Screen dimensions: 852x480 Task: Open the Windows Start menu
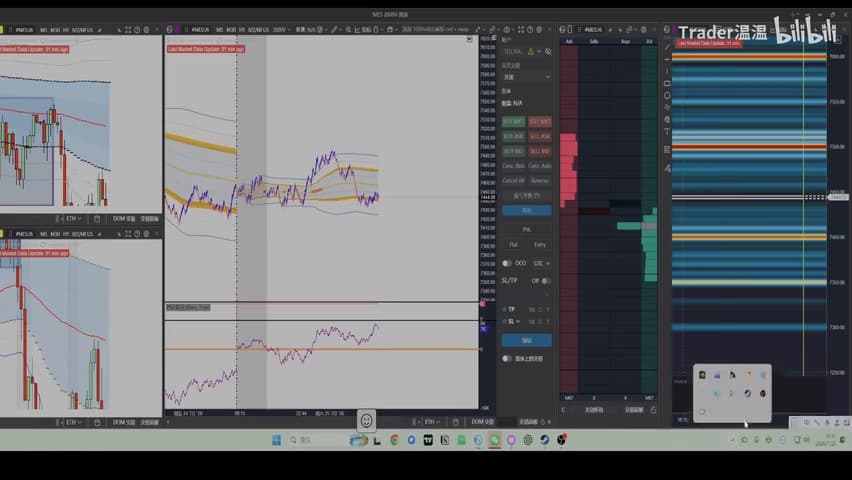point(277,440)
